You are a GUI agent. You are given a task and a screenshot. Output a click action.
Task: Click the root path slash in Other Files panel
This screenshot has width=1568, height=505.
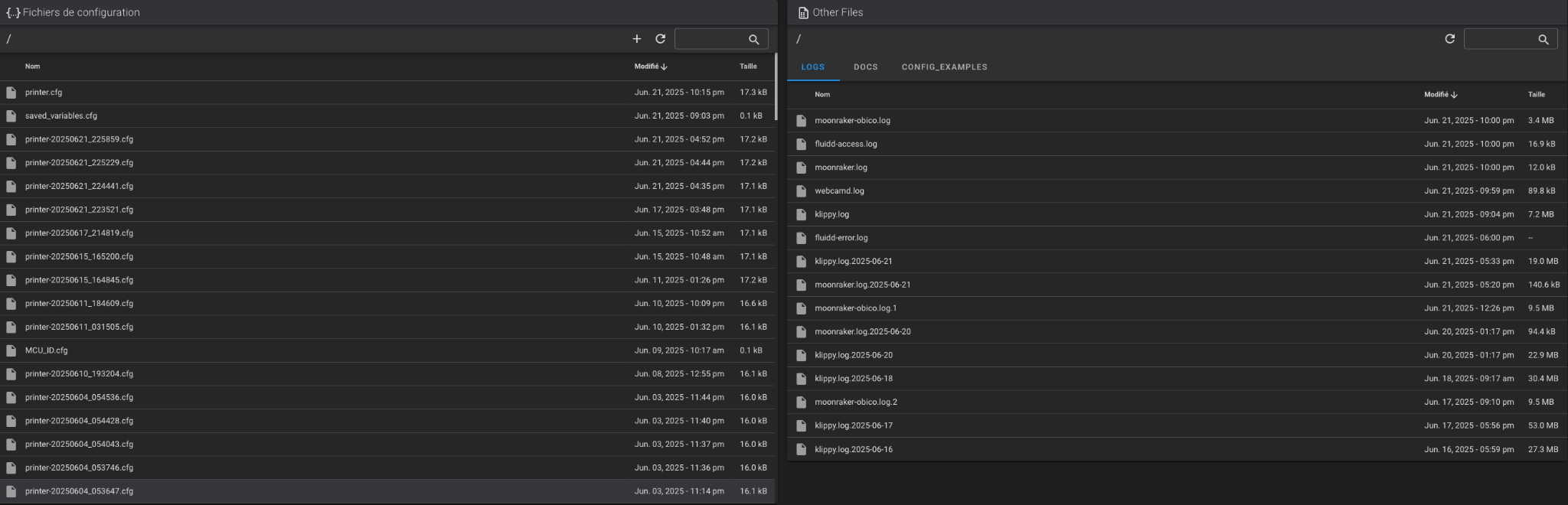pyautogui.click(x=799, y=39)
